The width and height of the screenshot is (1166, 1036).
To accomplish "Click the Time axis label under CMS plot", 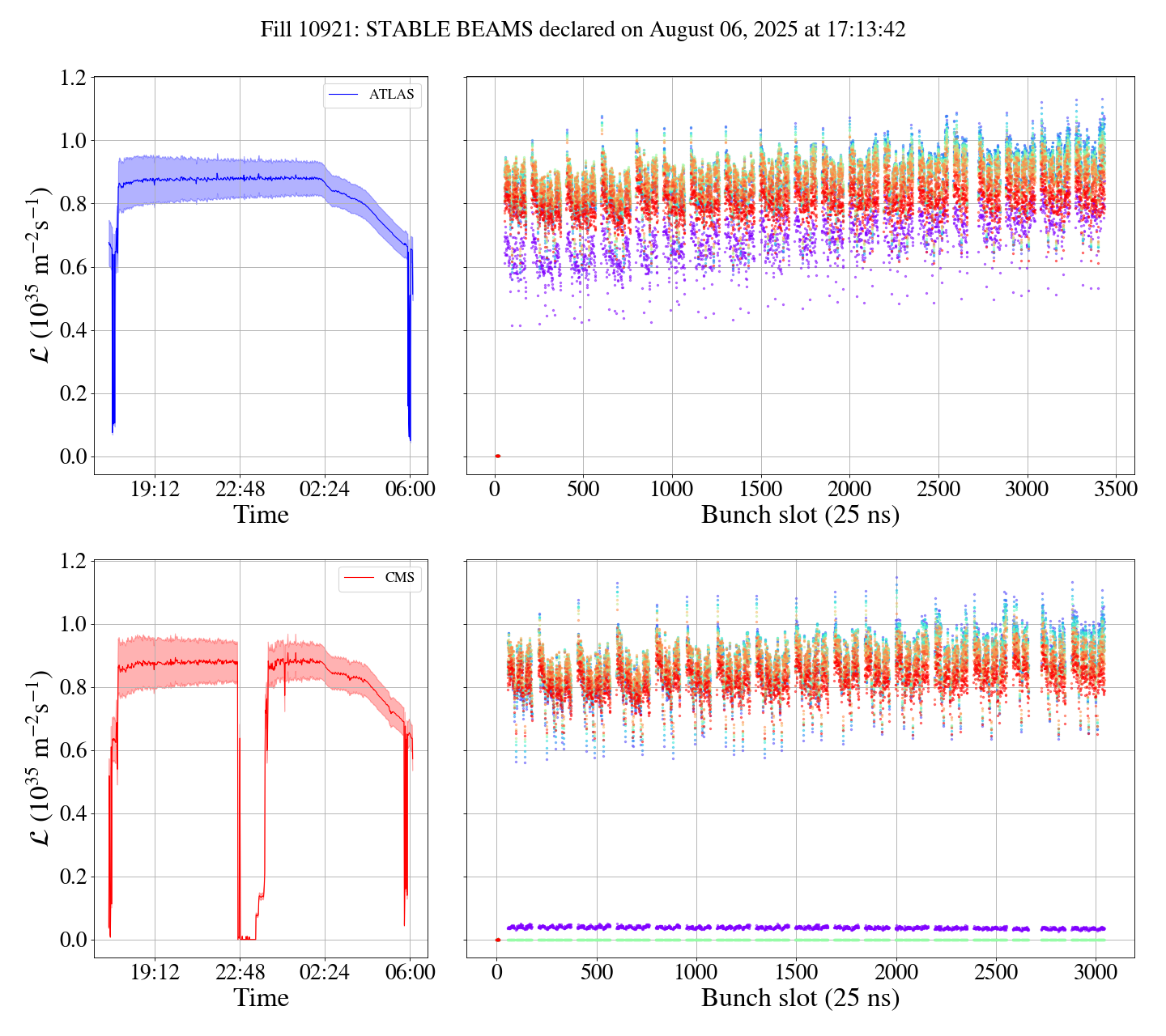I will pos(261,998).
